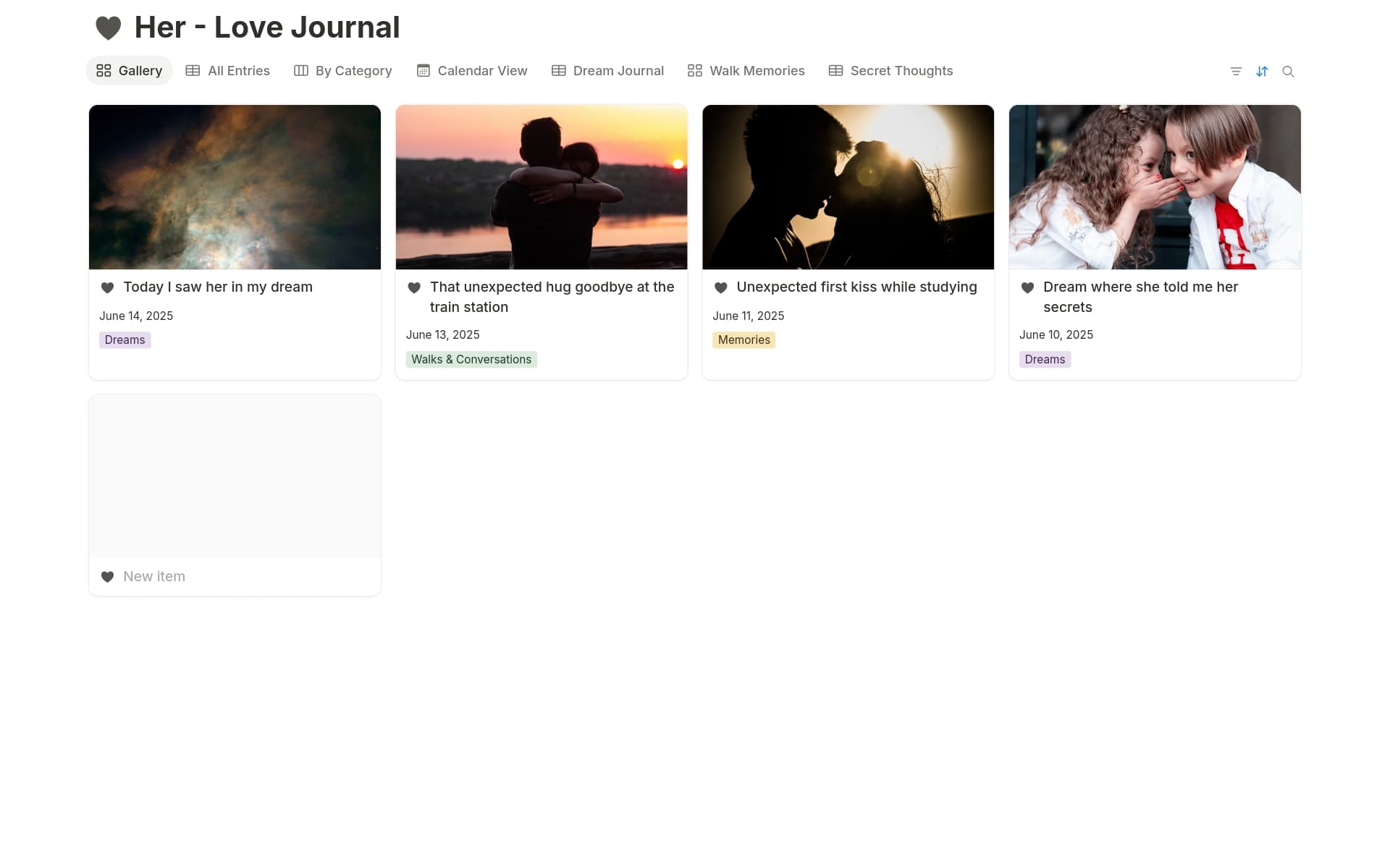Open the Dream Journal view
1390x868 pixels.
coord(618,70)
